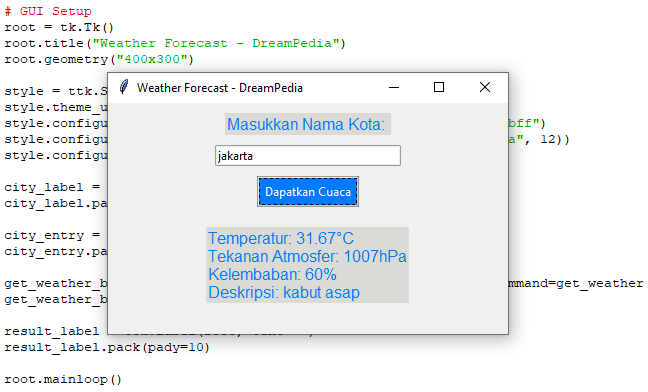Click the Temperatur: 31.67°C result line

click(281, 238)
